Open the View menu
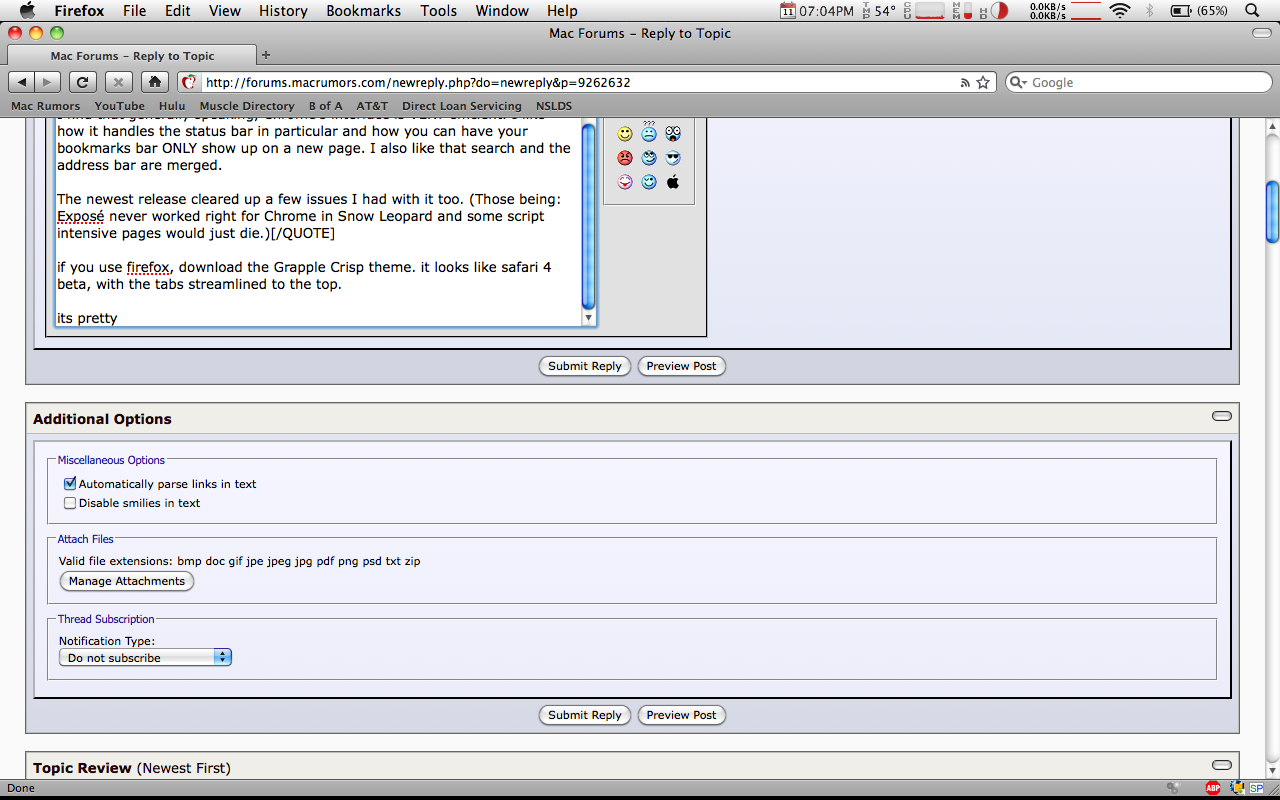Viewport: 1280px width, 800px height. coord(225,11)
